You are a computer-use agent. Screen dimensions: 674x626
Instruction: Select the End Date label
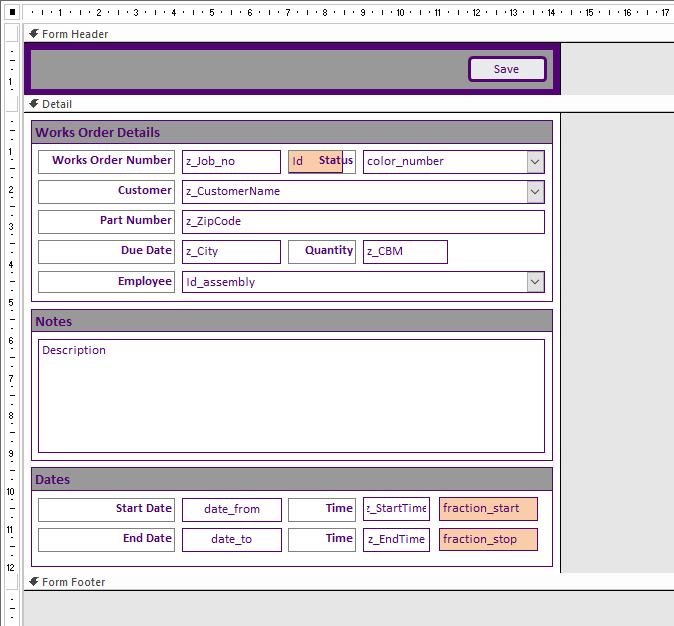[x=107, y=540]
